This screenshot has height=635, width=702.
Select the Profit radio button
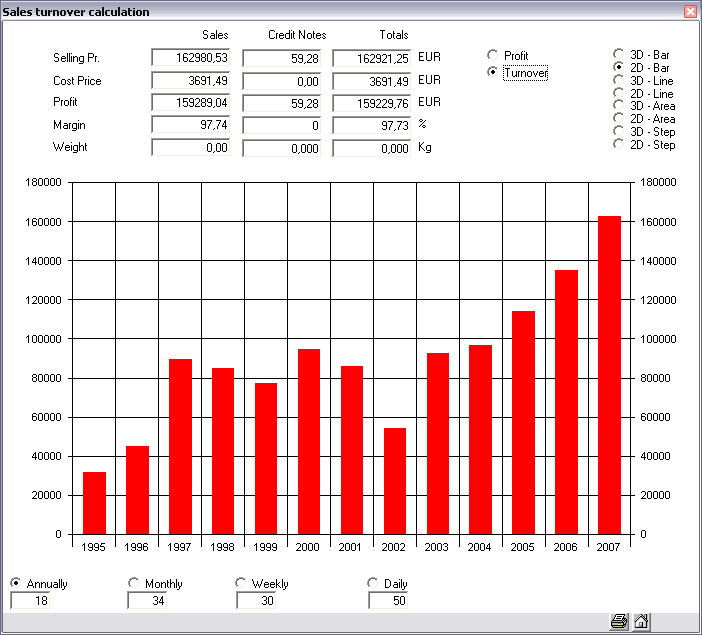[x=492, y=56]
